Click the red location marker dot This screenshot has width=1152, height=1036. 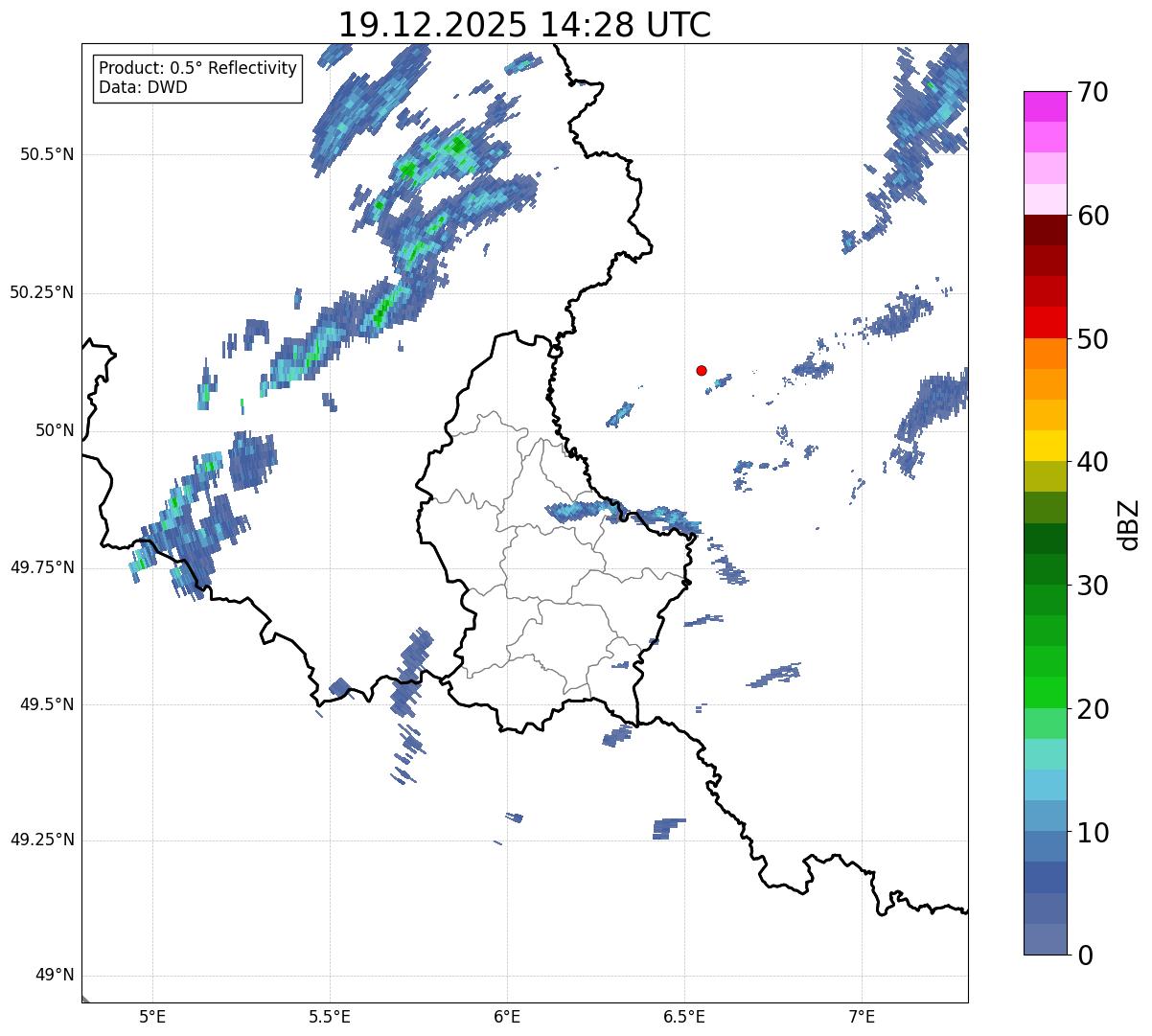click(x=702, y=370)
